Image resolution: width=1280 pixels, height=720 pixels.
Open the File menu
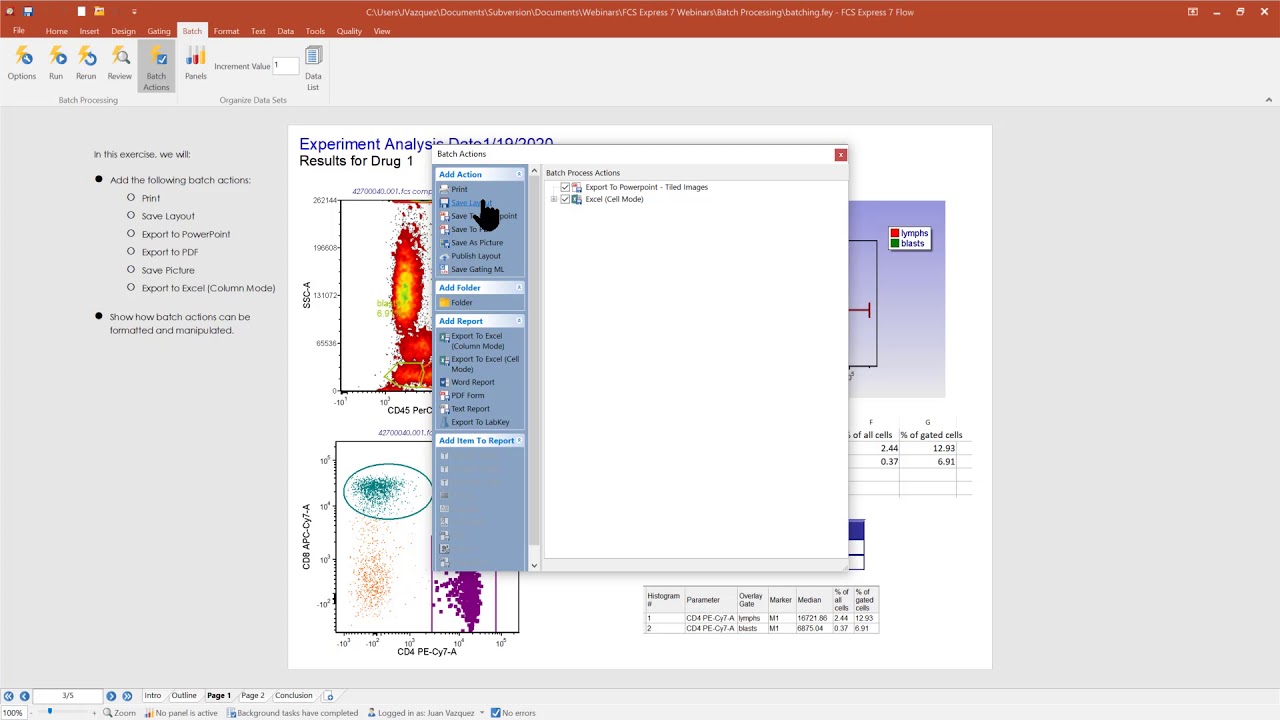coord(19,31)
